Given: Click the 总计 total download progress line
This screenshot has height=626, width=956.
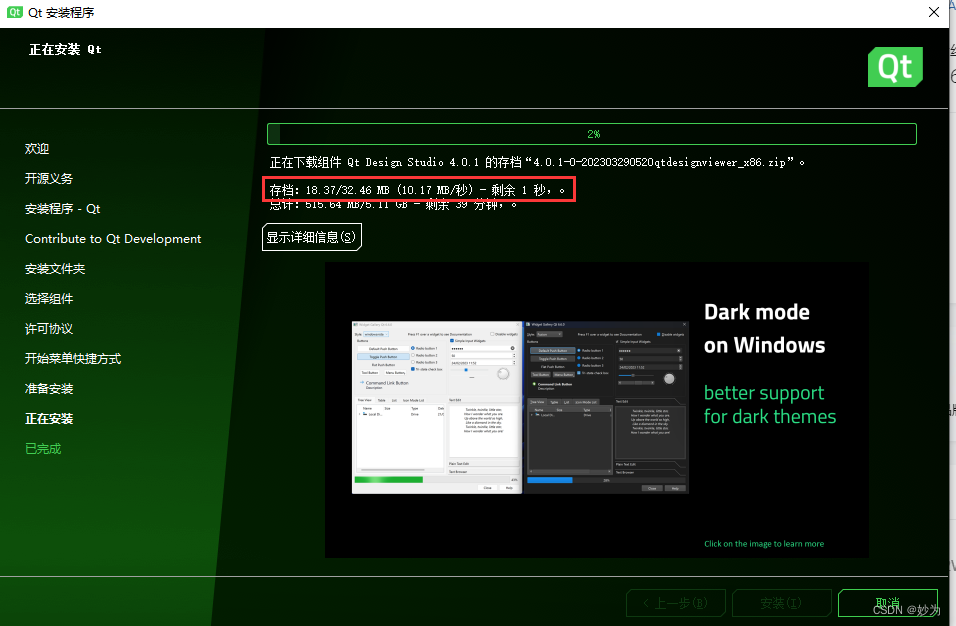Looking at the screenshot, I should (x=393, y=205).
